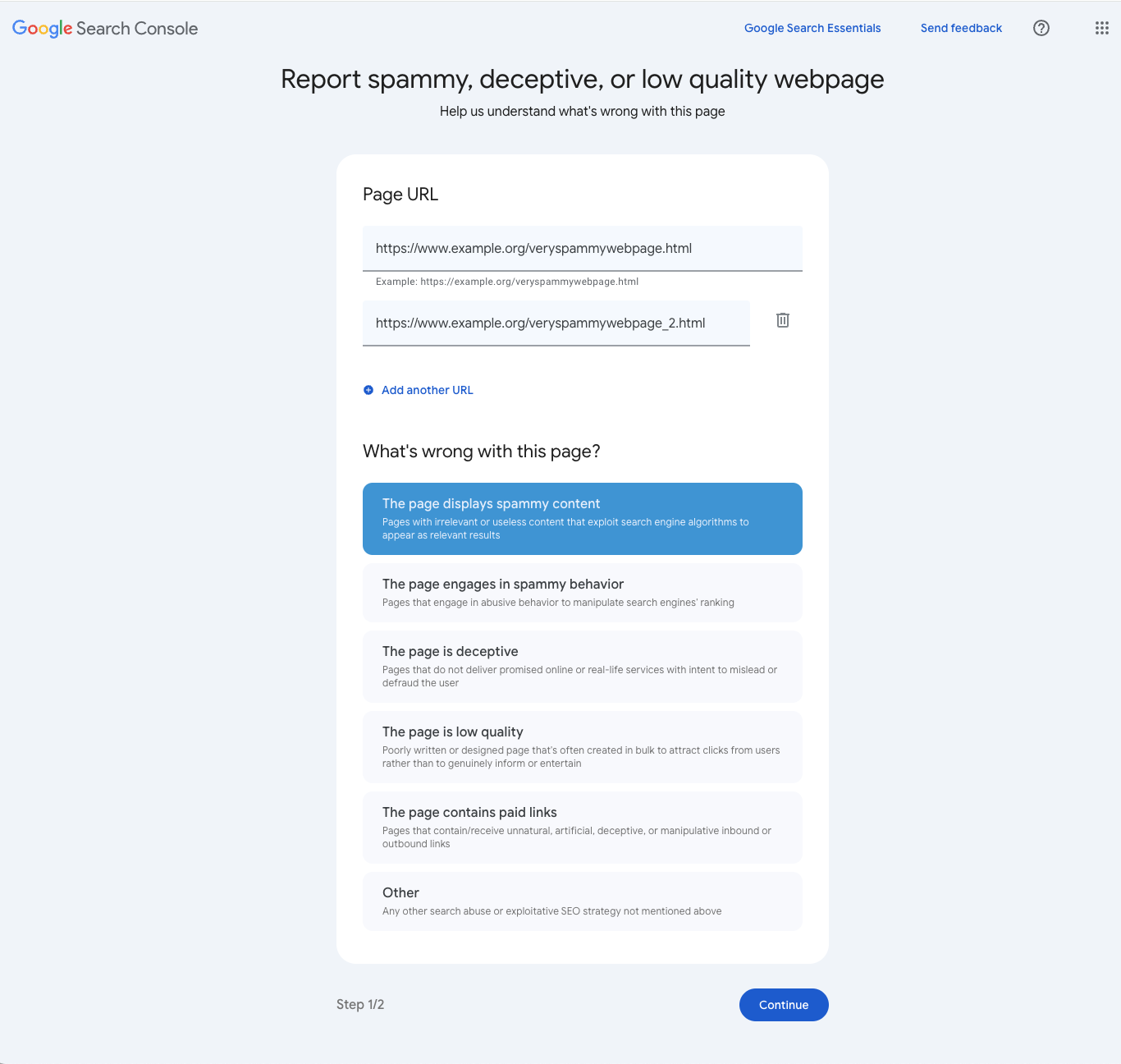Click the blue plus icon next to Add another URL
The height and width of the screenshot is (1064, 1121).
pos(368,390)
